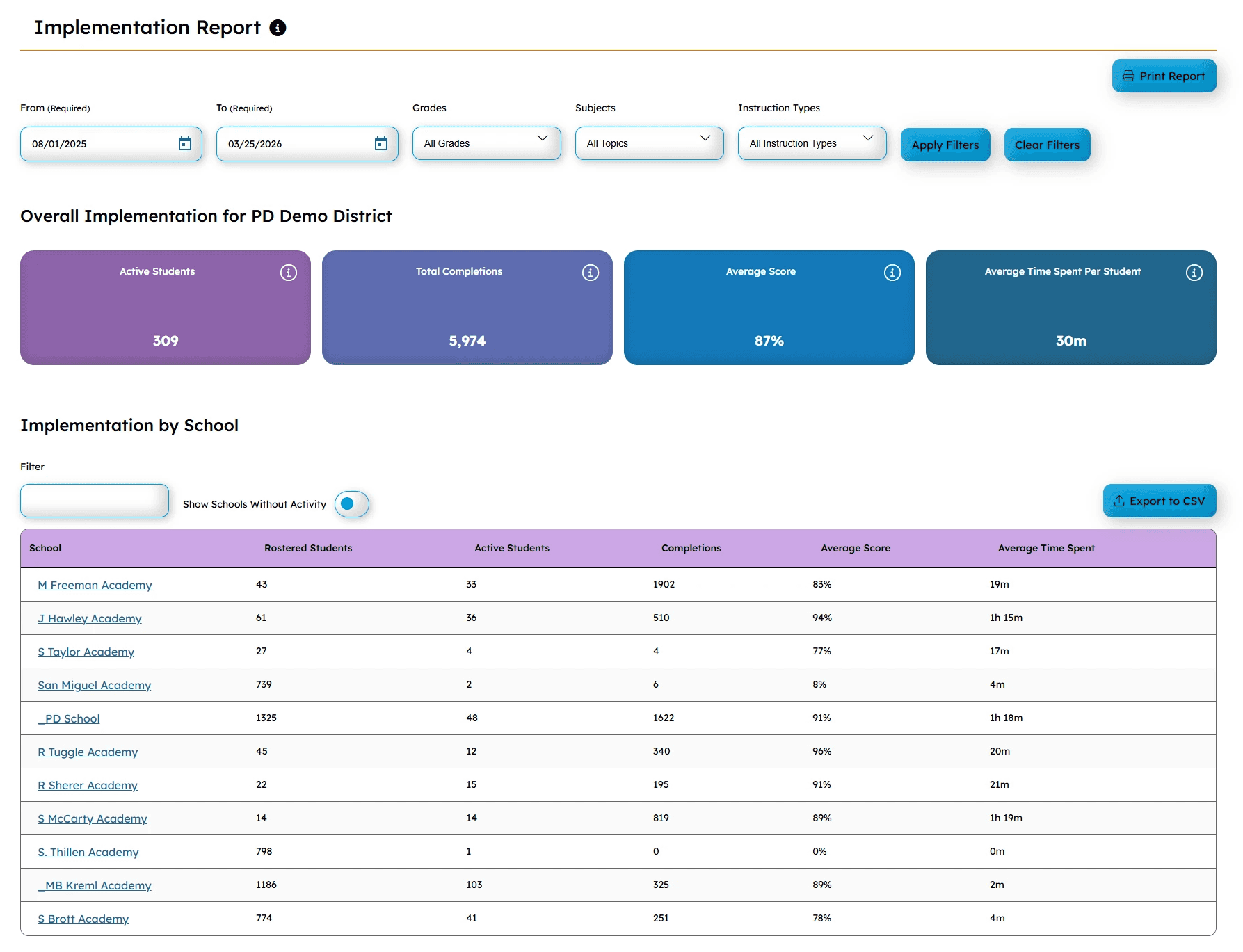Viewport: 1243px width, 952px height.
Task: Click the Clear Filters button
Action: point(1047,145)
